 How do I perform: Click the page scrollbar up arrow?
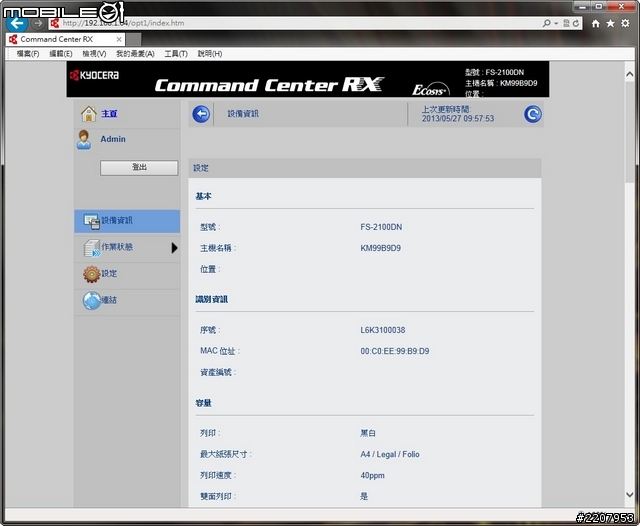[x=630, y=74]
